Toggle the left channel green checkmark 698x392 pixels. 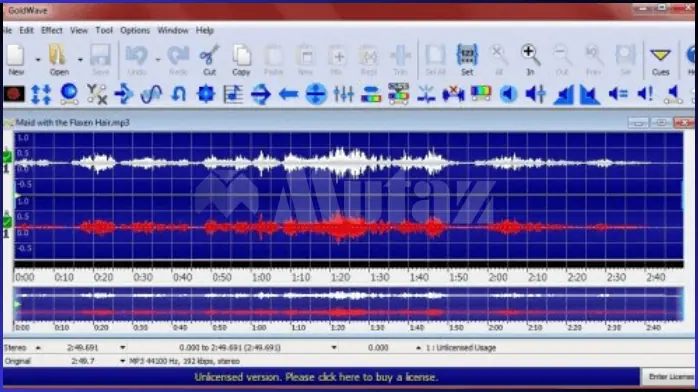click(7, 157)
